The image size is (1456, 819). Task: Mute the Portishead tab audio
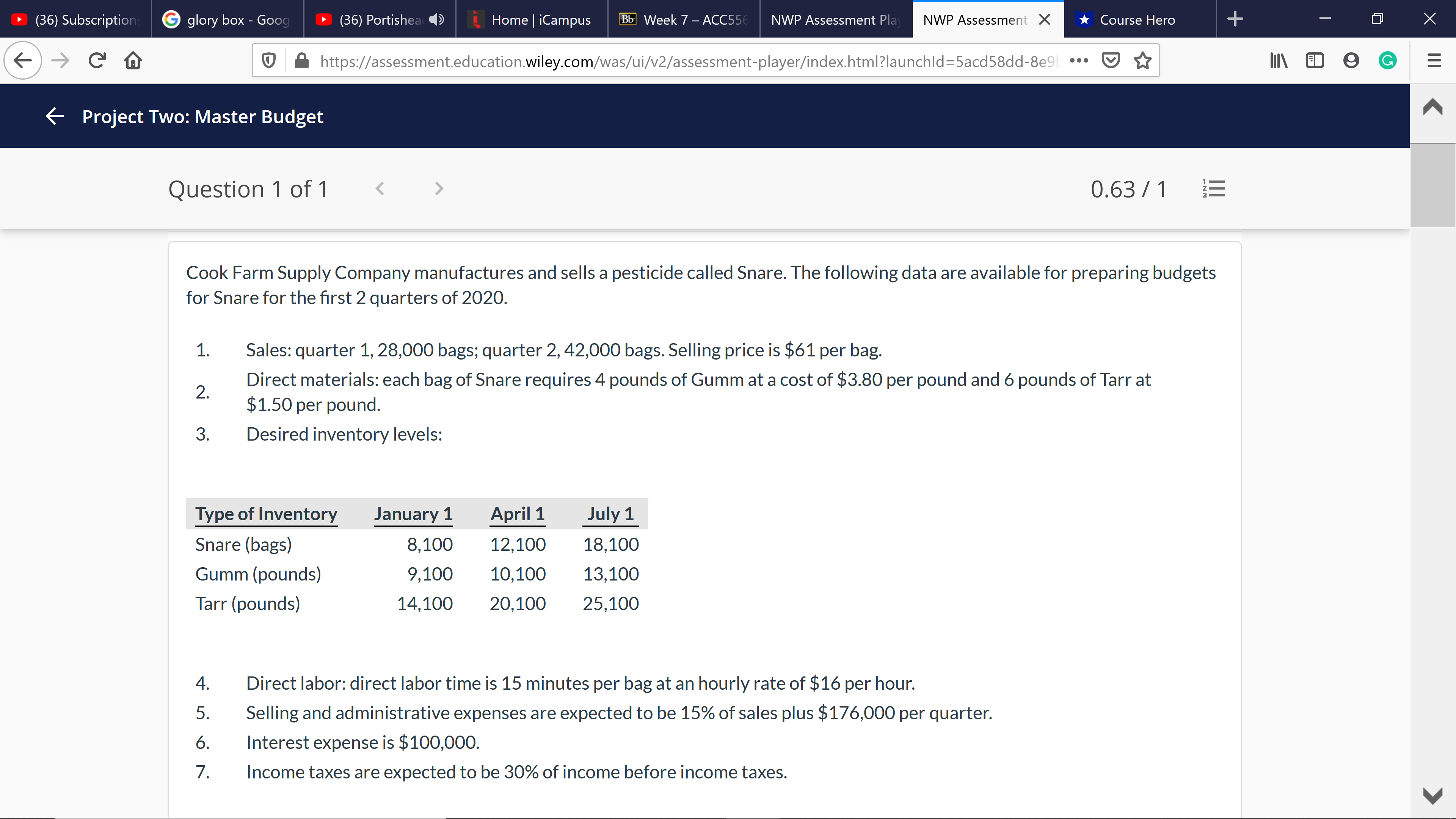click(435, 19)
